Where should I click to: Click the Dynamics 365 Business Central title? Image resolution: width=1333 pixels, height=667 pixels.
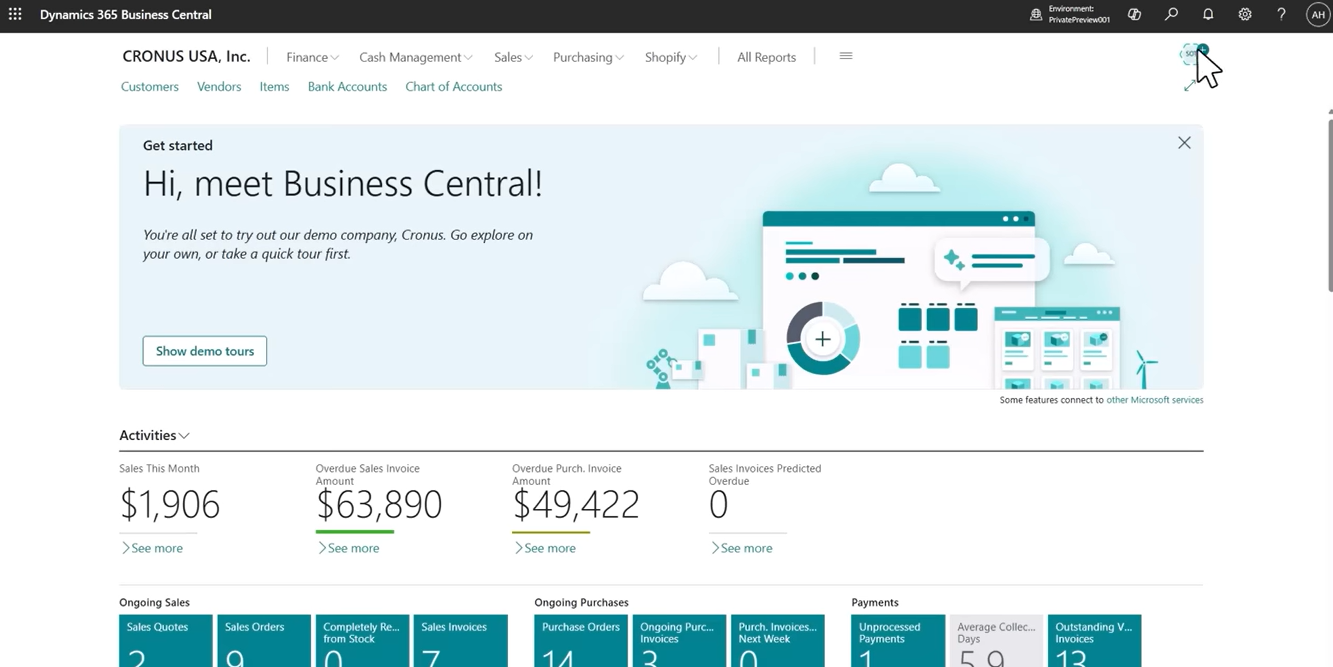click(x=126, y=14)
